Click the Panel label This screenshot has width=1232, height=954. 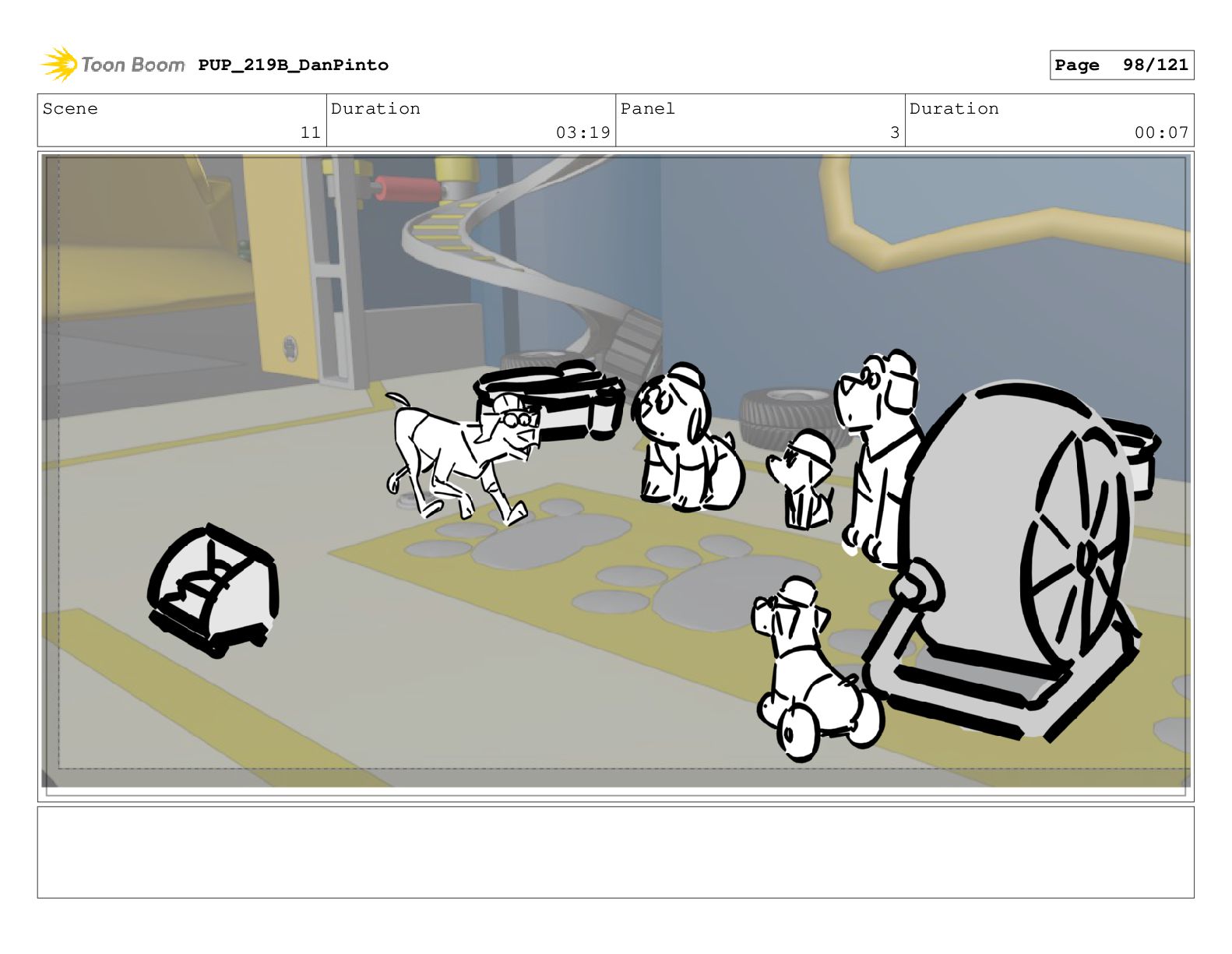pyautogui.click(x=648, y=109)
